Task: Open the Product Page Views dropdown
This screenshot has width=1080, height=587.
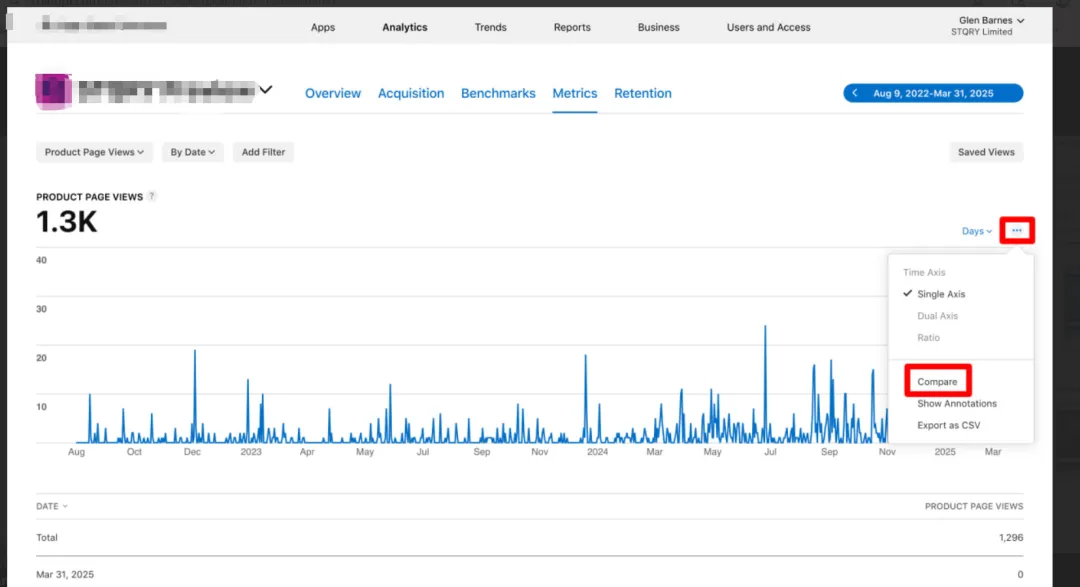Action: 94,152
